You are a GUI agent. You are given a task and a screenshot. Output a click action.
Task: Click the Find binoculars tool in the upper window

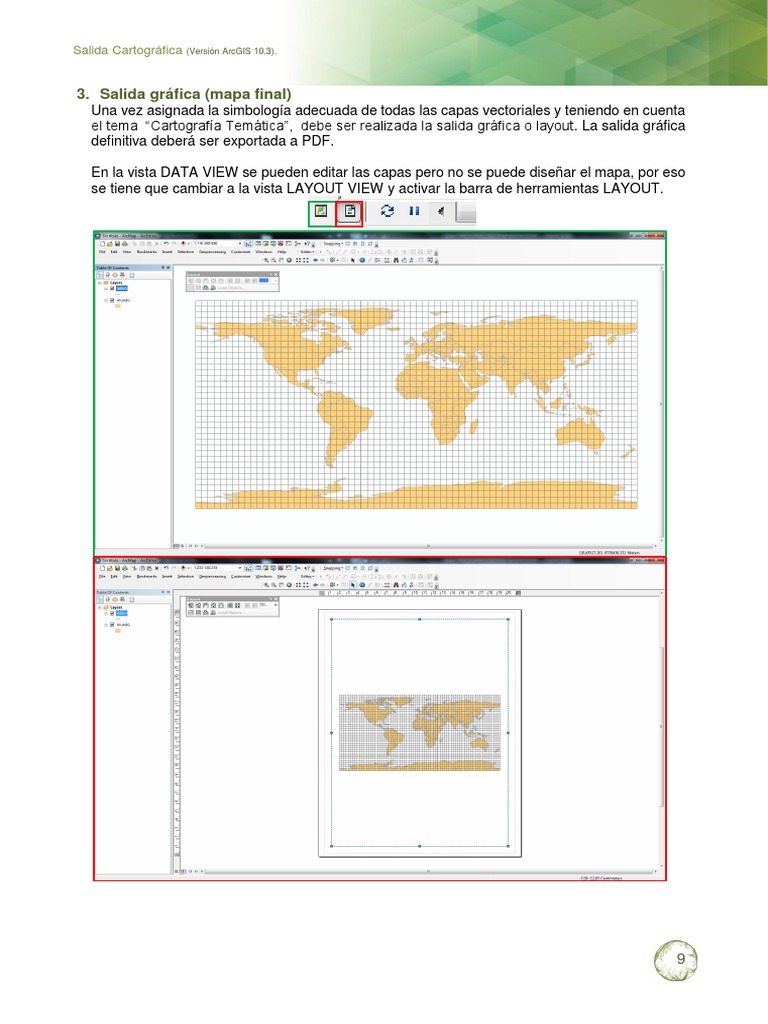click(396, 260)
